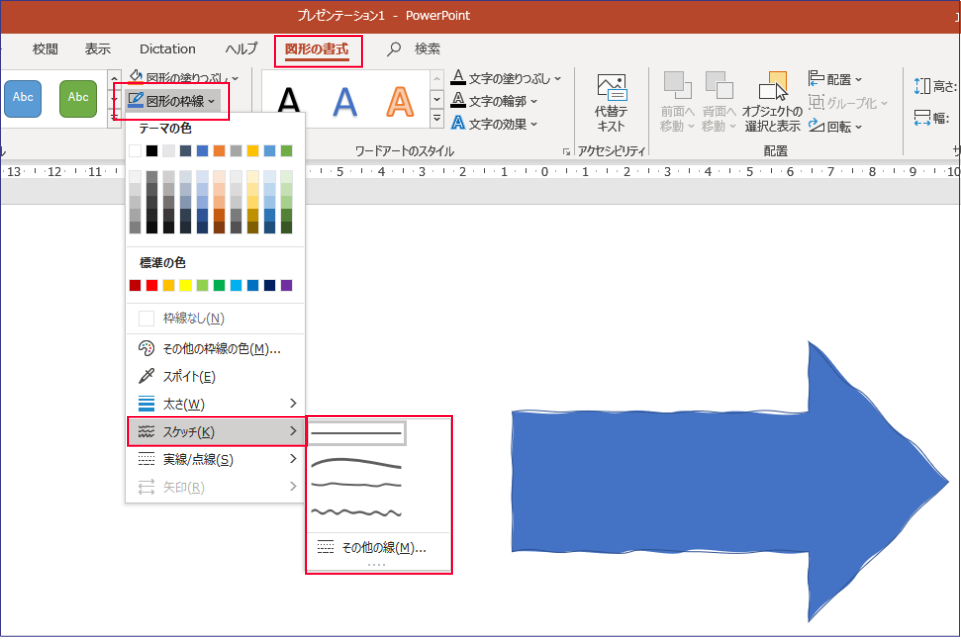Open the 表示 ribbon tab
Image resolution: width=961 pixels, height=642 pixels.
pyautogui.click(x=98, y=49)
